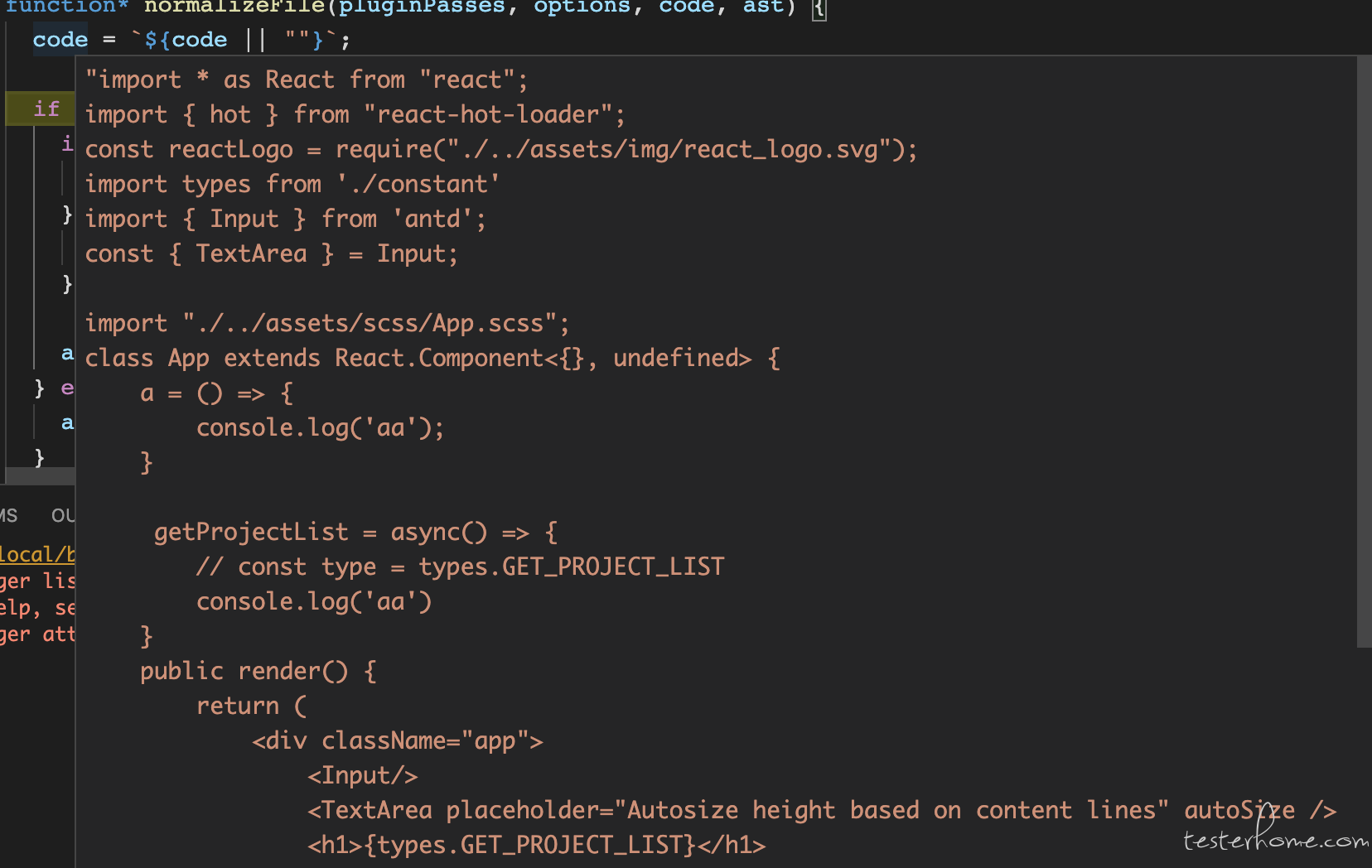
Task: Click the 'class App extends React.Component' line
Action: (432, 358)
